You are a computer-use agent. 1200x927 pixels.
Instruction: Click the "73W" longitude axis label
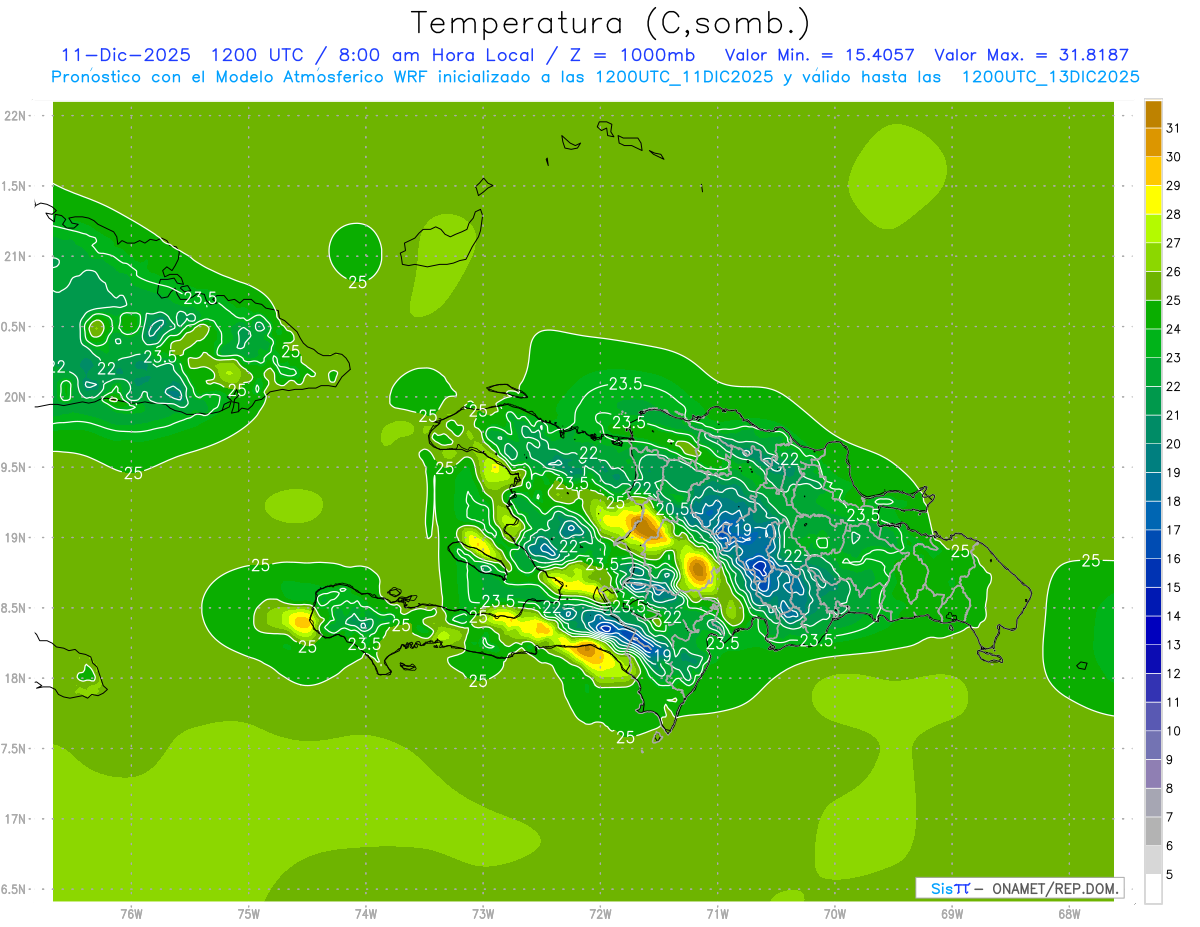483,914
